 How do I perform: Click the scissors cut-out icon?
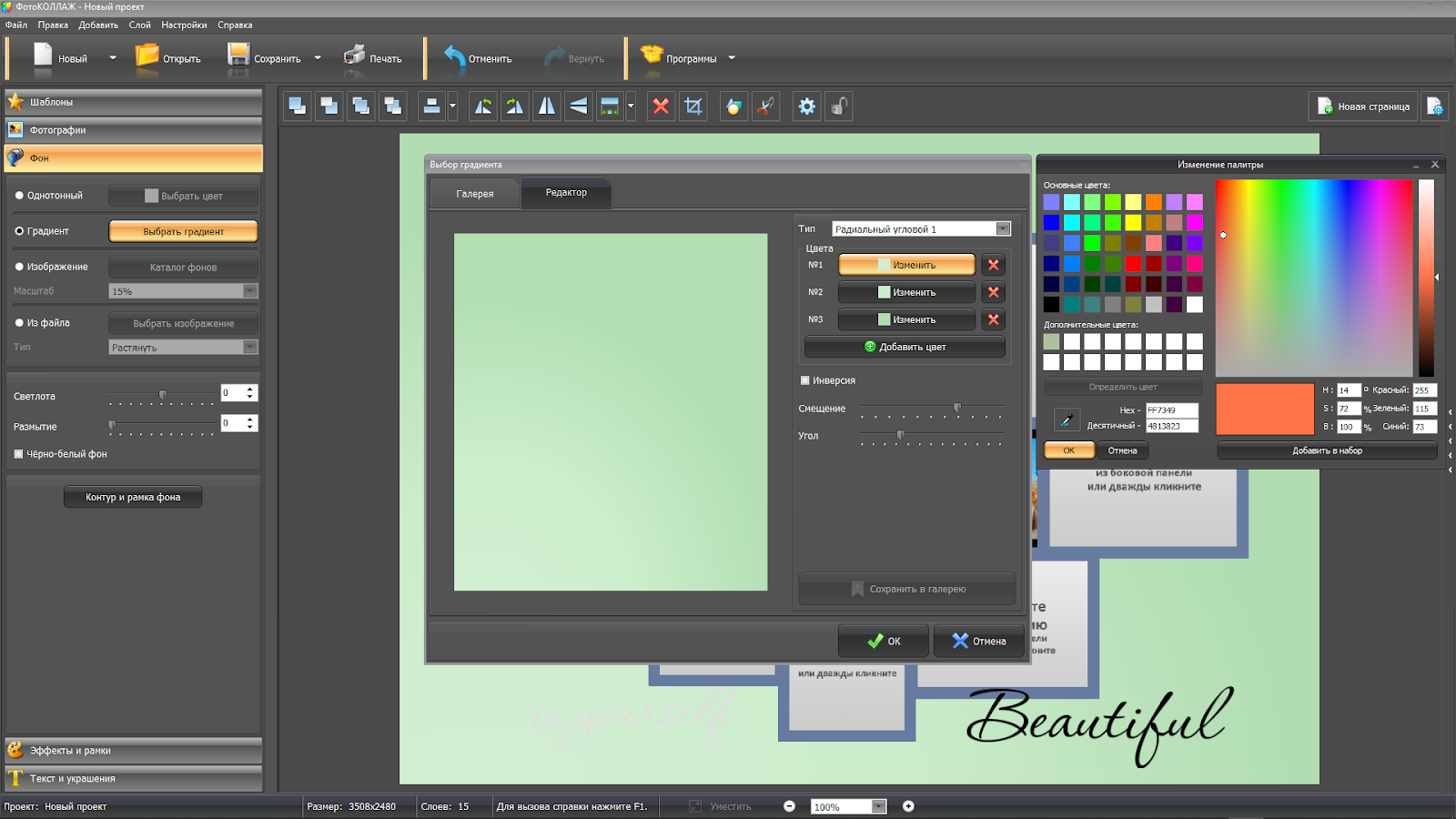click(766, 106)
